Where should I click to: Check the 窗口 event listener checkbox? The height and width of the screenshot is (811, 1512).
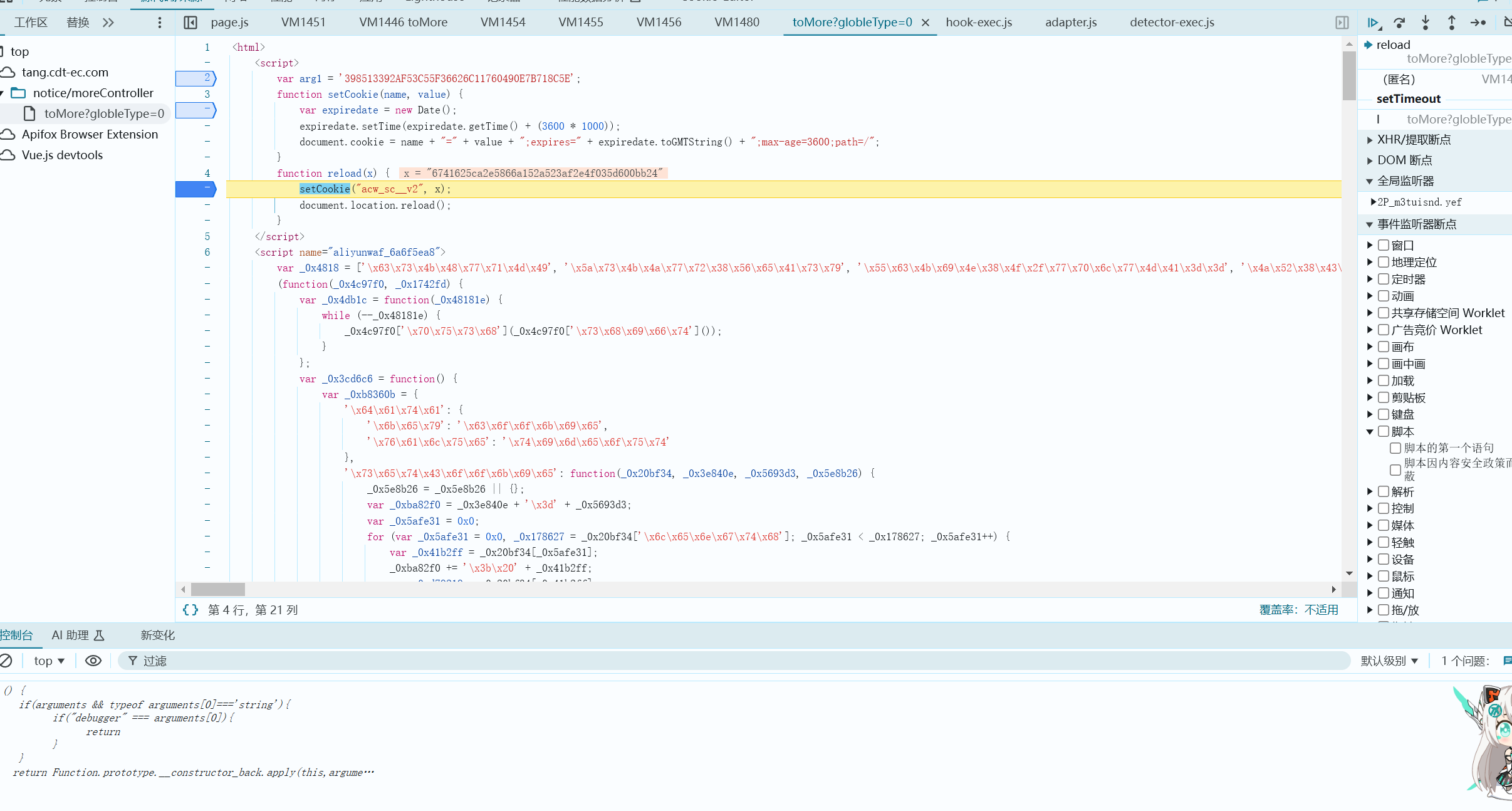(x=1384, y=245)
